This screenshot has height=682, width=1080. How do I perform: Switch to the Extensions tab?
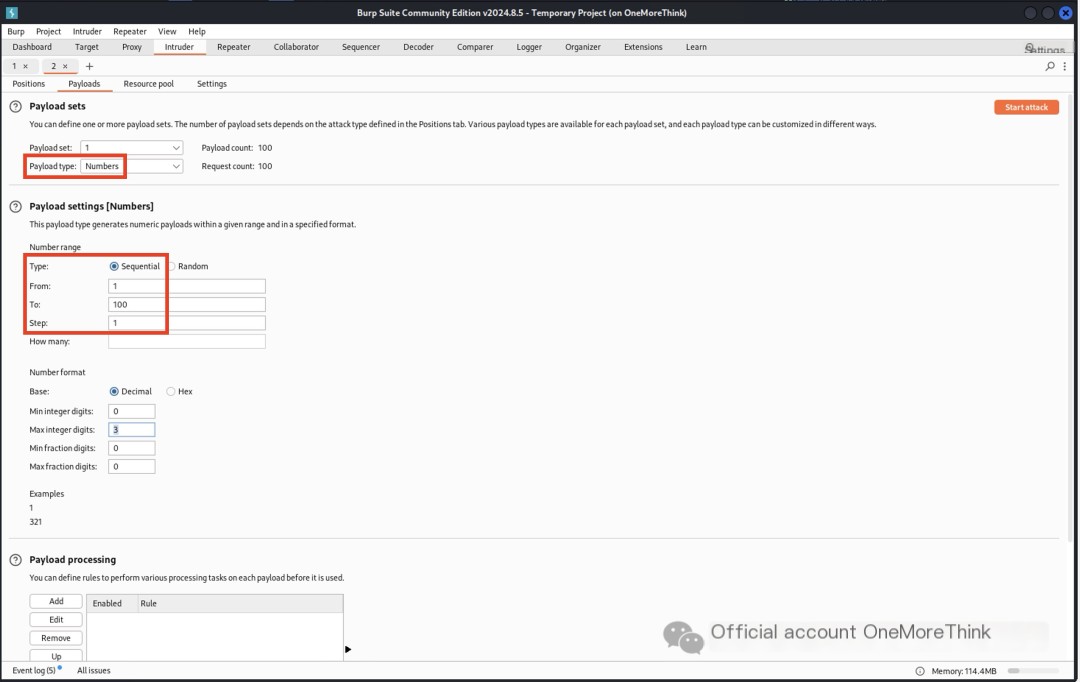pyautogui.click(x=643, y=47)
